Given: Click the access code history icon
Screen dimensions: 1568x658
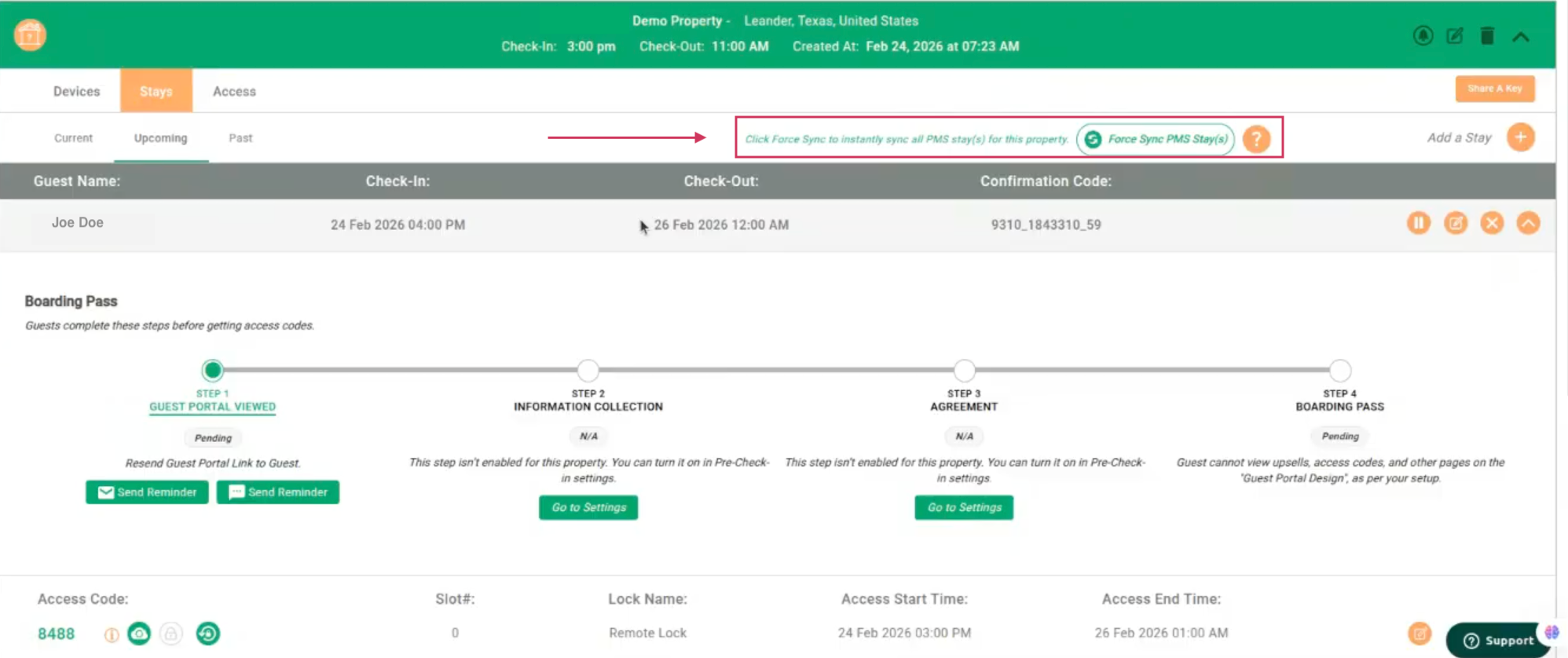Looking at the screenshot, I should [x=208, y=633].
